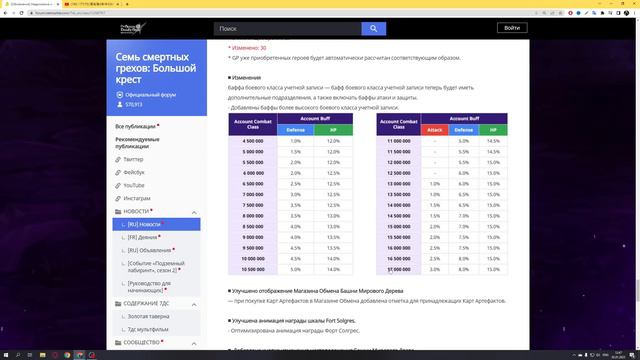Click the Официальный форум label
Viewport: 640px width, 360px height.
click(150, 95)
